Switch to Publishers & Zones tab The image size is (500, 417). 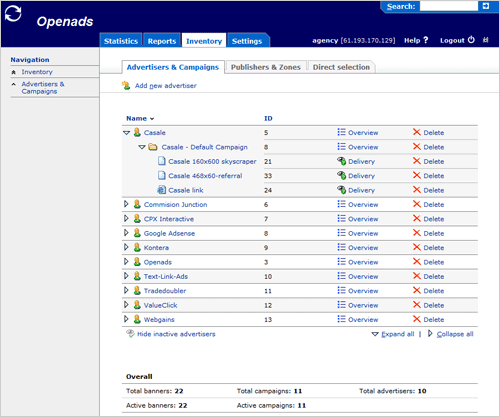point(266,67)
